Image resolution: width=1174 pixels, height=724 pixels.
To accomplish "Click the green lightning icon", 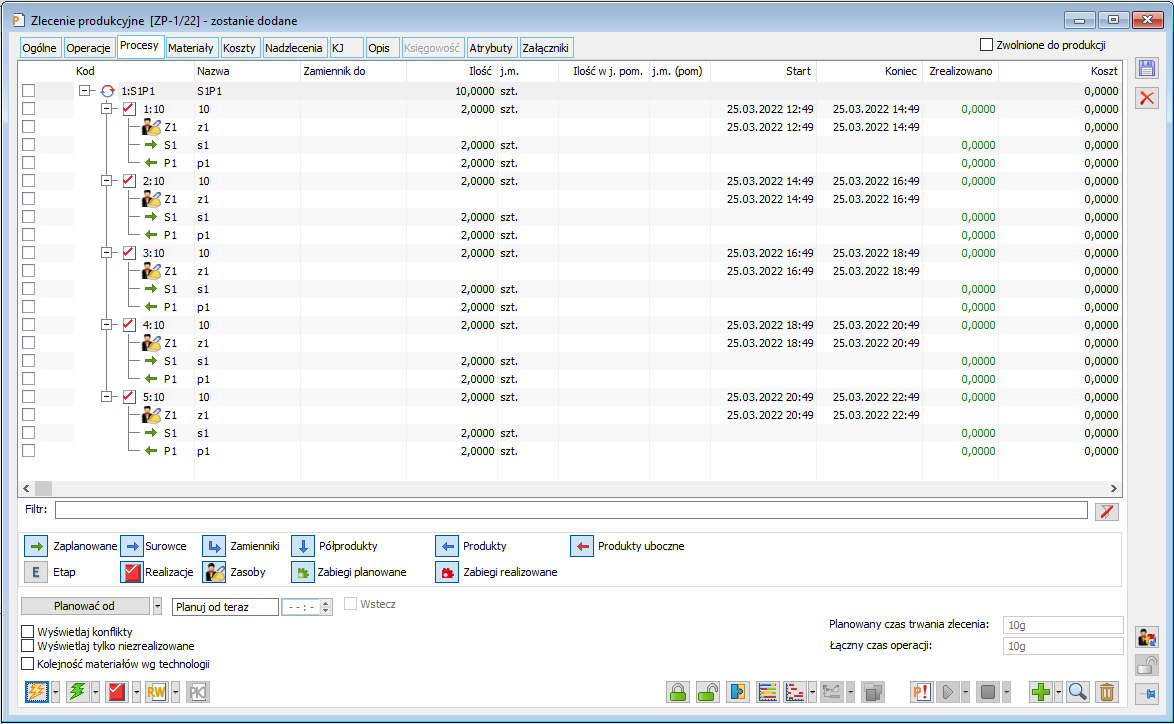I will click(x=77, y=692).
